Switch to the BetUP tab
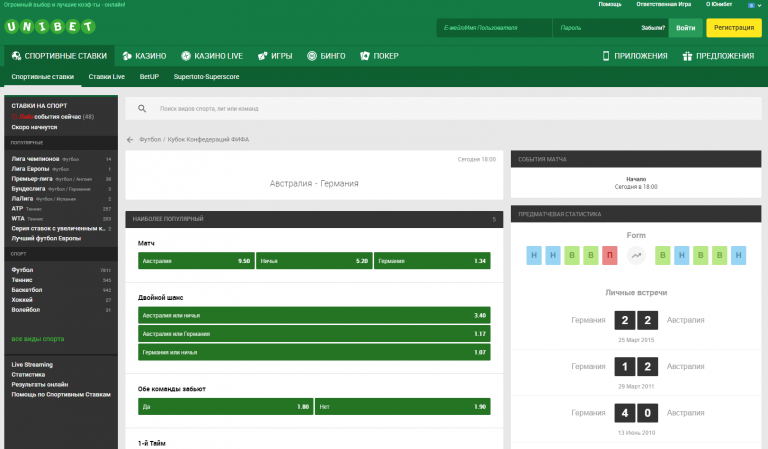 (149, 77)
